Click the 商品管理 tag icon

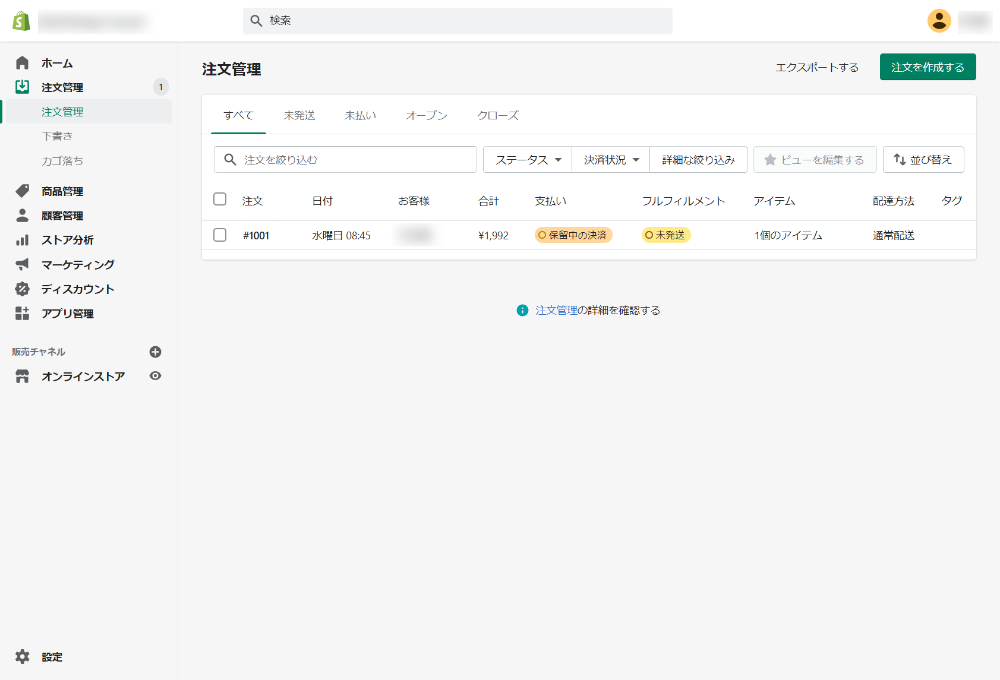(22, 191)
